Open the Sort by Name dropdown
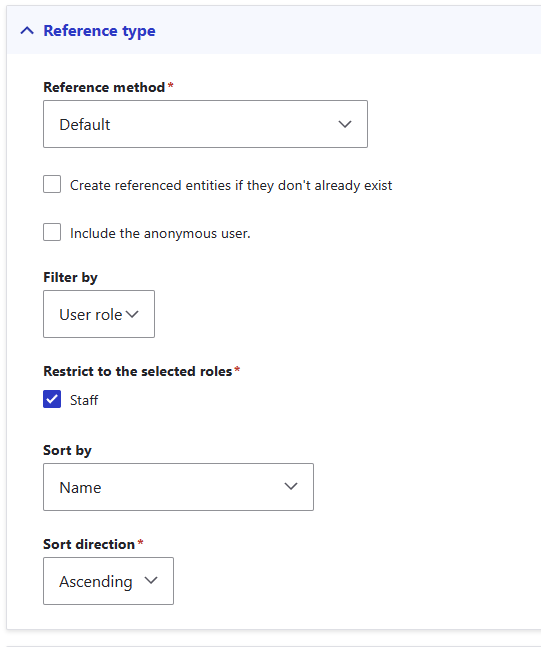Image resolution: width=541 pixels, height=647 pixels. (178, 487)
